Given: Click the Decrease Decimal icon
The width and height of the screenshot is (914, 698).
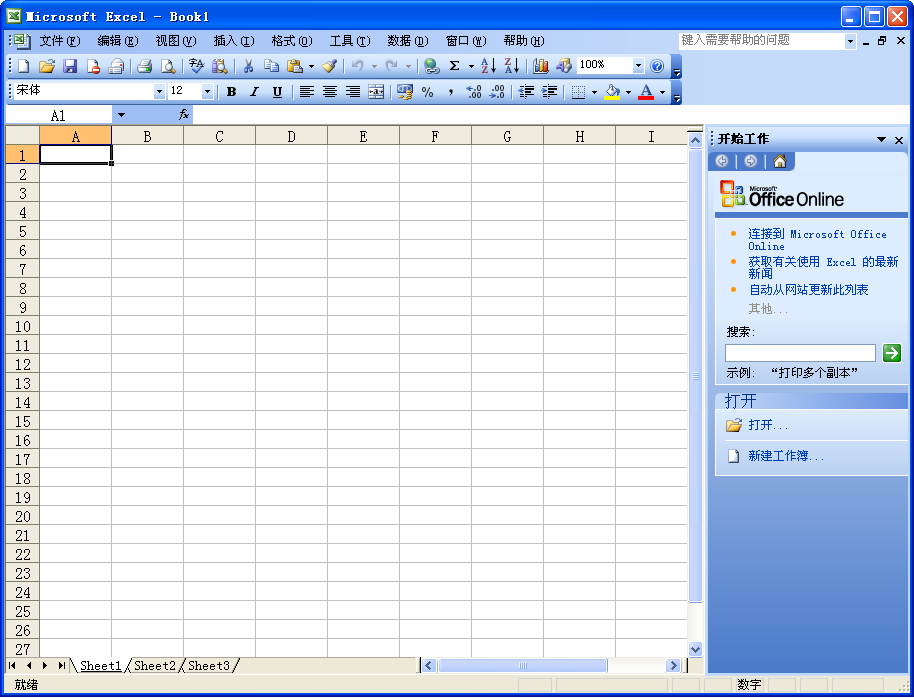Looking at the screenshot, I should pyautogui.click(x=497, y=92).
